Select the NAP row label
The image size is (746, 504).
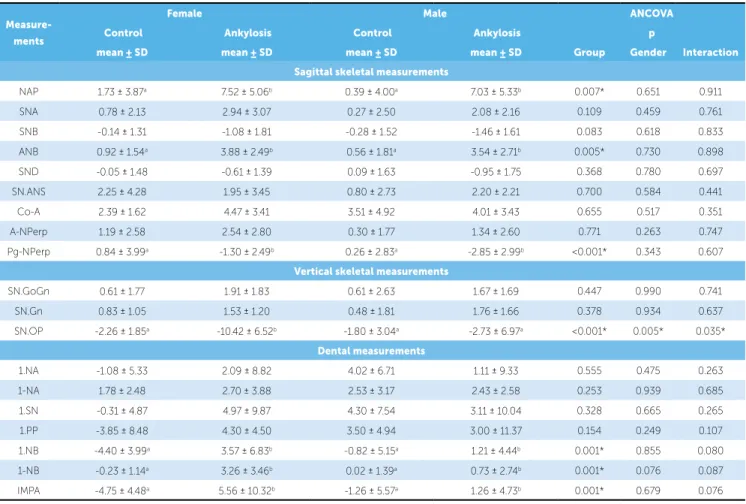29,91
